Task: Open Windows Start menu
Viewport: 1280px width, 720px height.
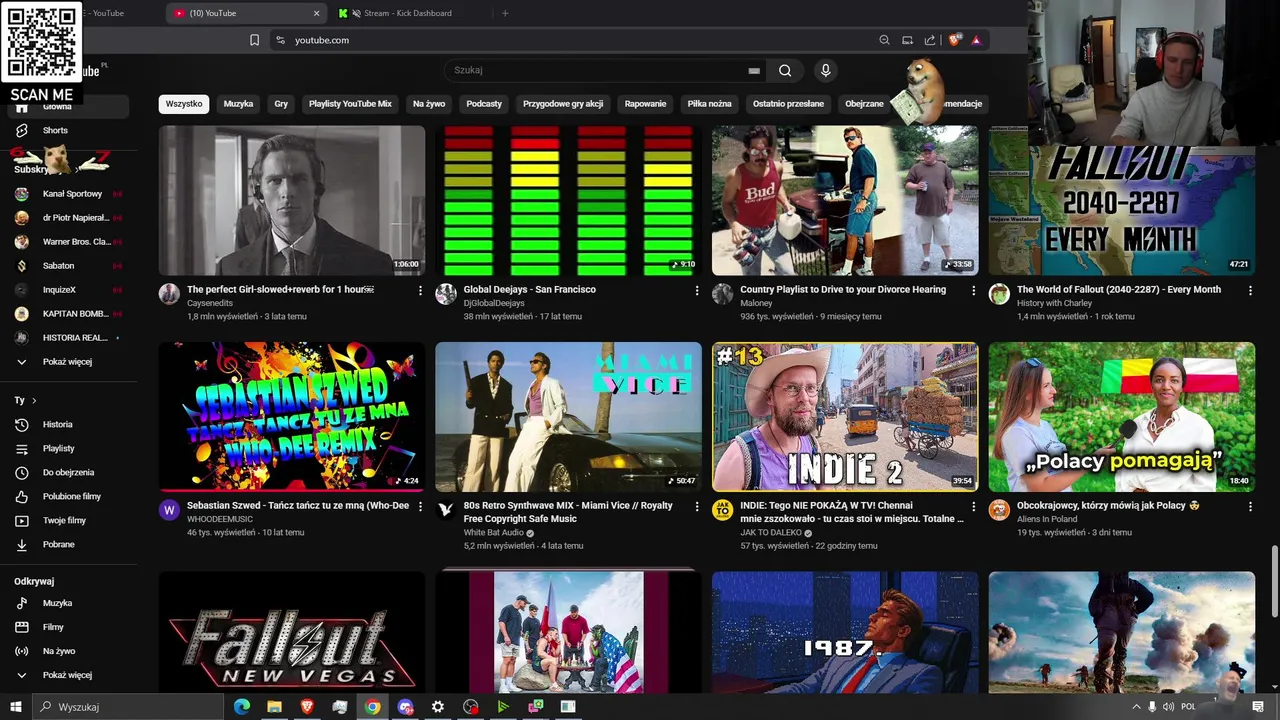Action: (15, 707)
